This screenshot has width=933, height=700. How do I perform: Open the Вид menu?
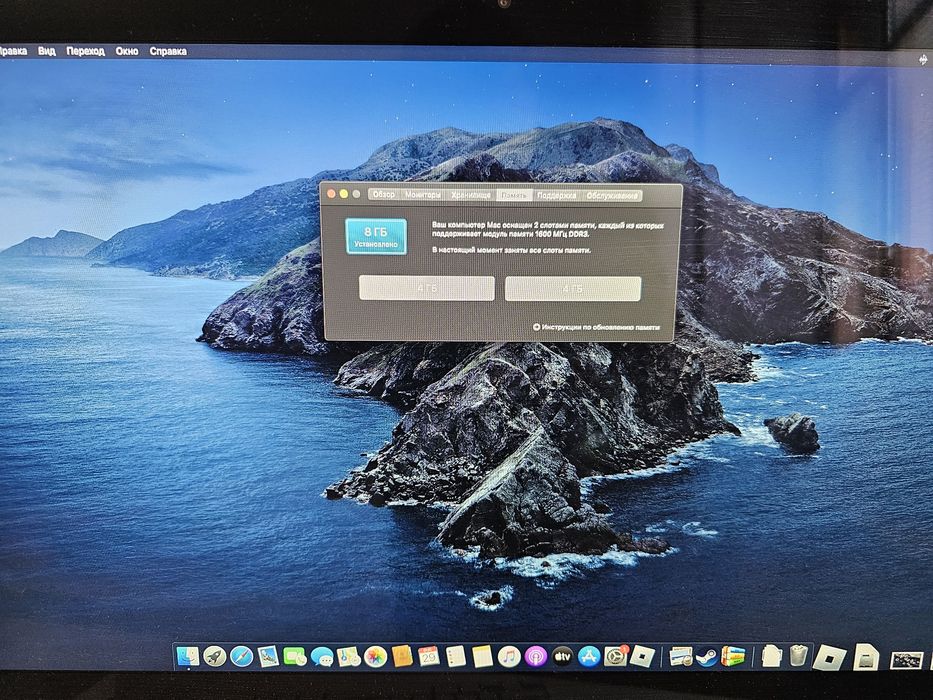(46, 51)
